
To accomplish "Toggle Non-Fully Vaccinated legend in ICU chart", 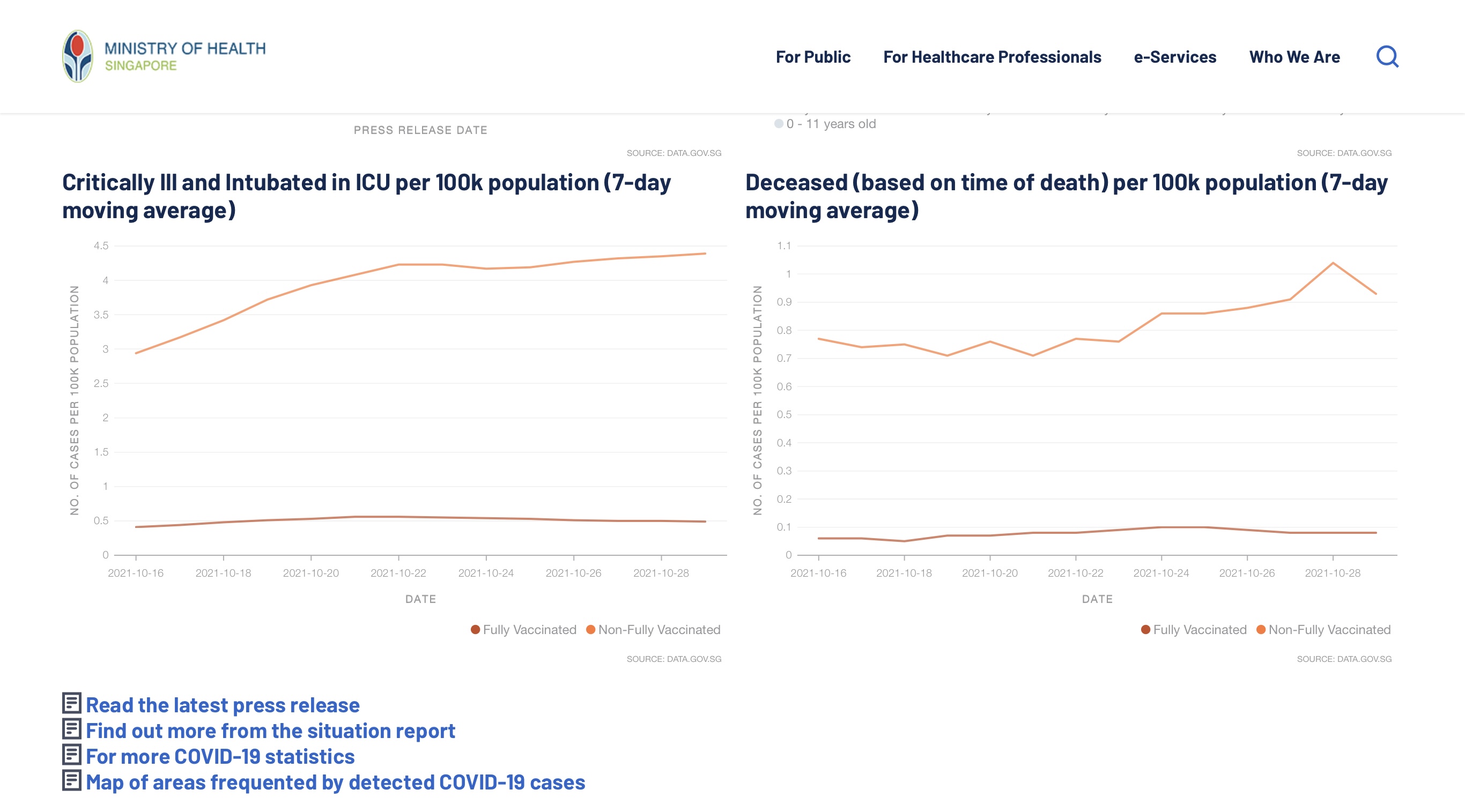I will click(653, 629).
